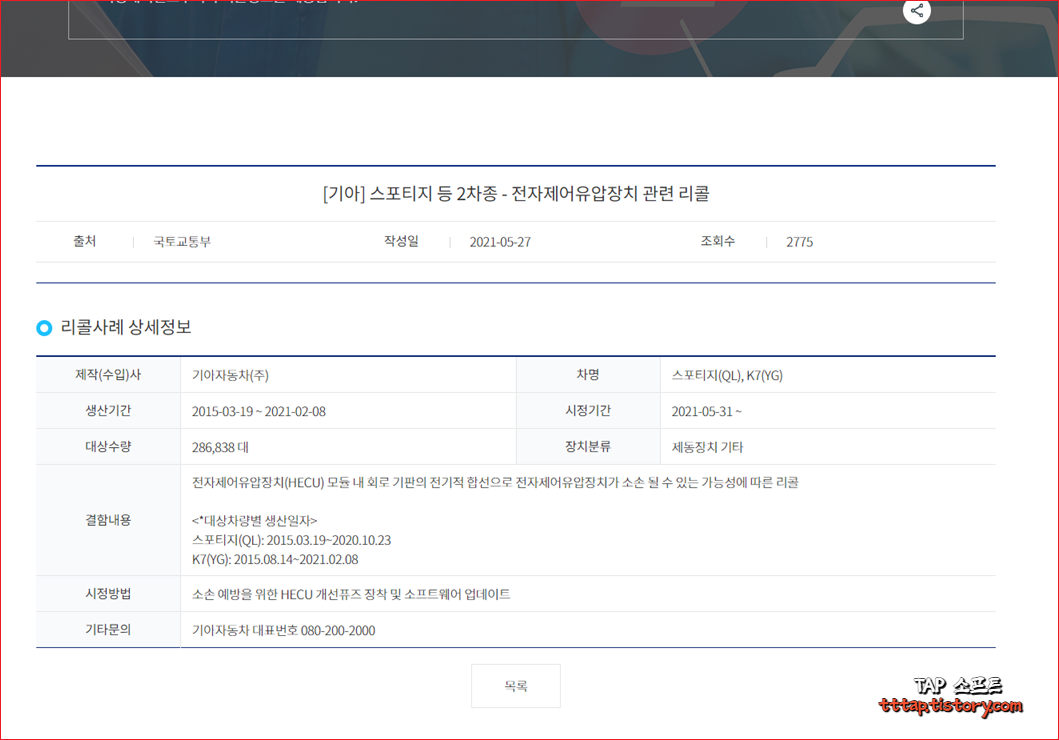Viewport: 1059px width, 740px height.
Task: Click the K7(YG): 2015.08.14~2021.02.08 line
Action: [x=275, y=560]
